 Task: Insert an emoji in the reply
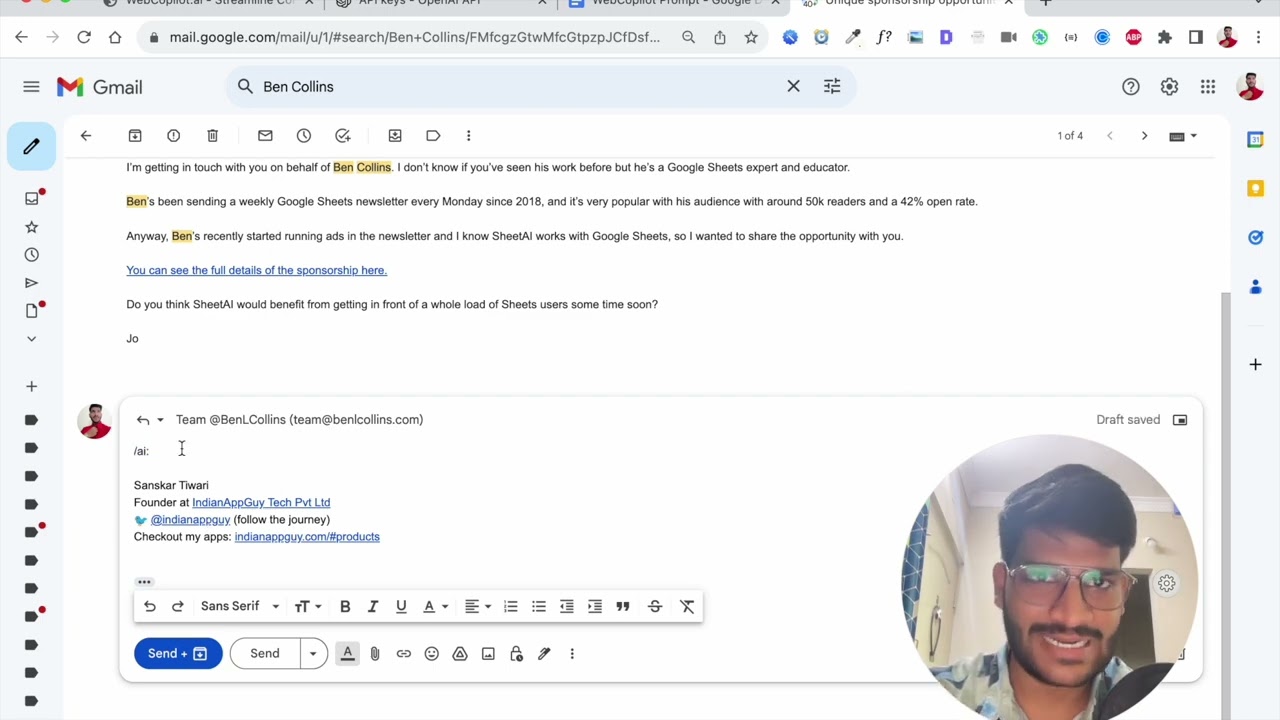tap(431, 654)
